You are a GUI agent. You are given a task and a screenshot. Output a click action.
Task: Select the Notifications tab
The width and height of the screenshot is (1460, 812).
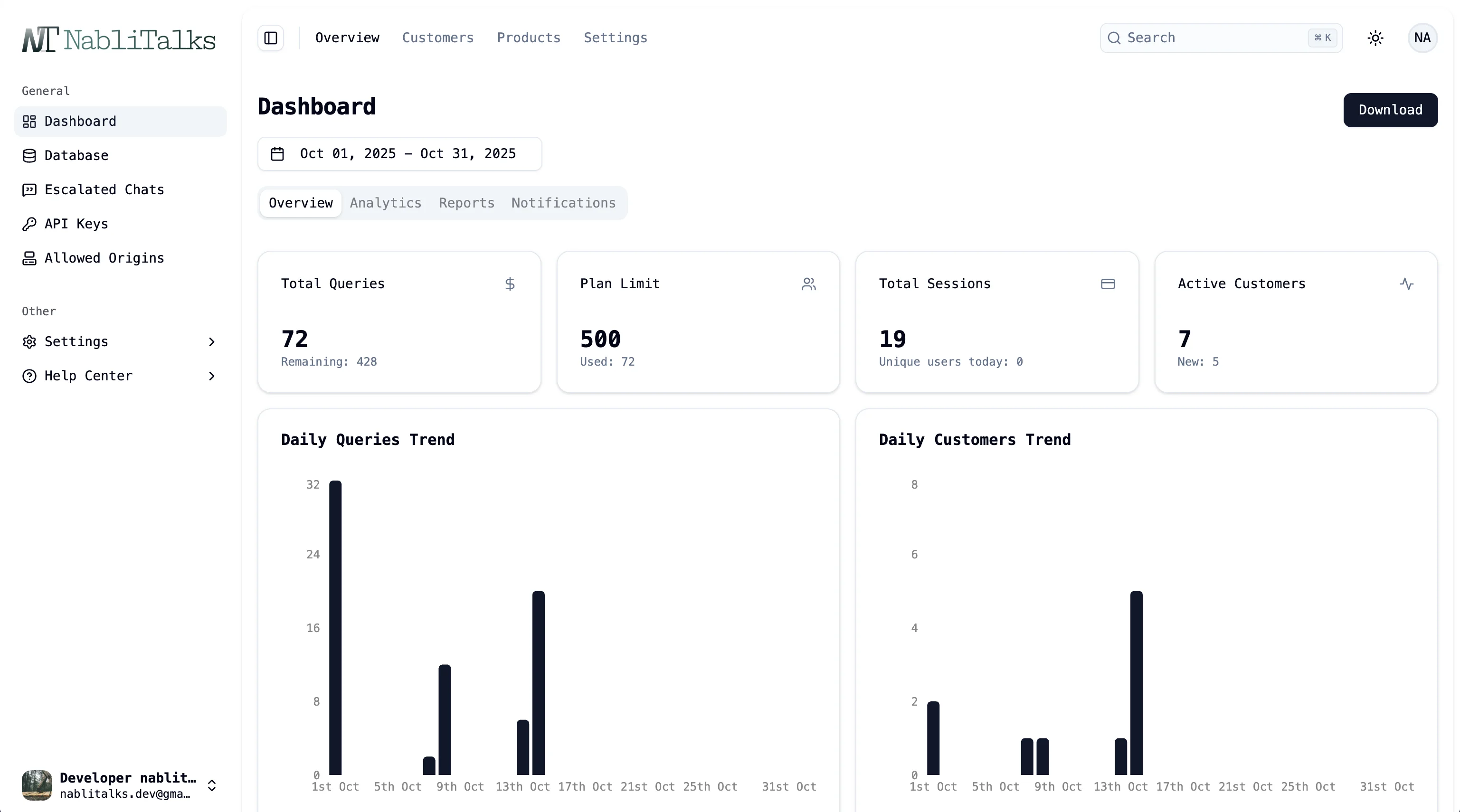[x=563, y=203]
